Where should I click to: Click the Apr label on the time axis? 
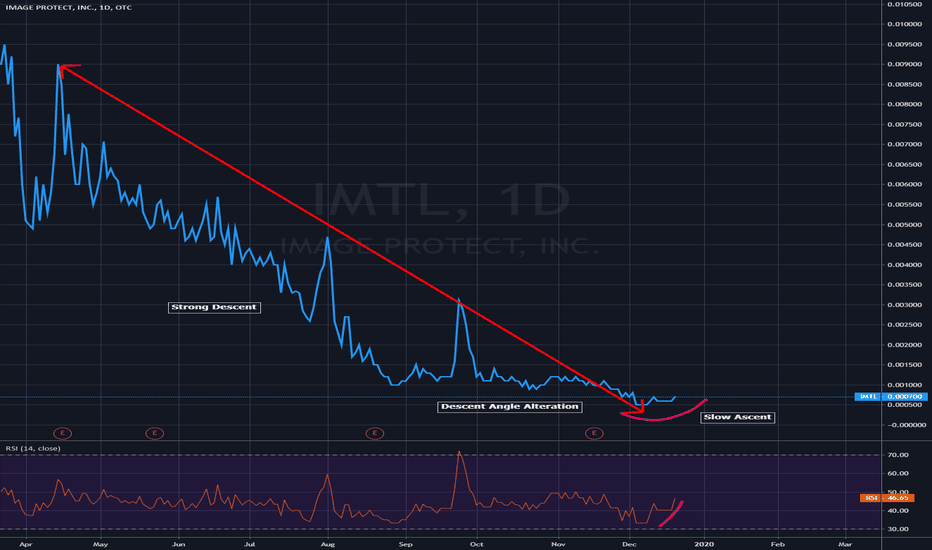[25, 544]
